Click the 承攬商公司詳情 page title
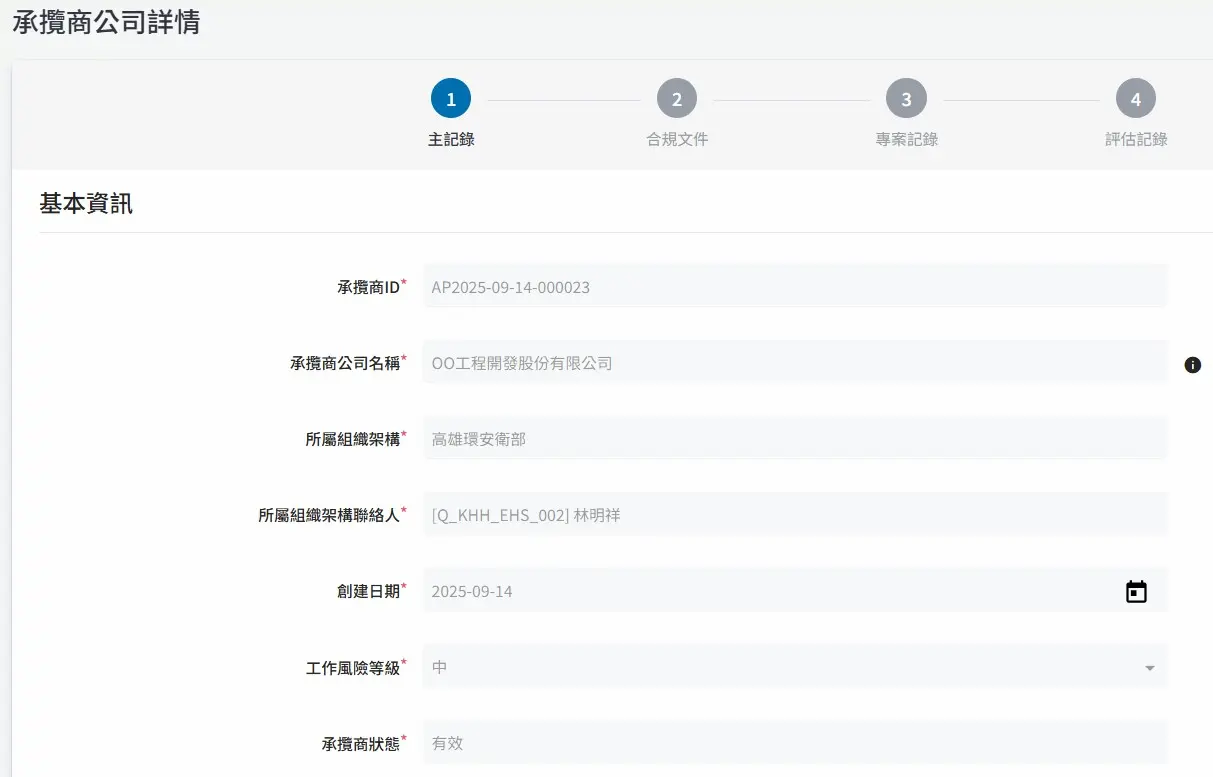 click(x=106, y=23)
